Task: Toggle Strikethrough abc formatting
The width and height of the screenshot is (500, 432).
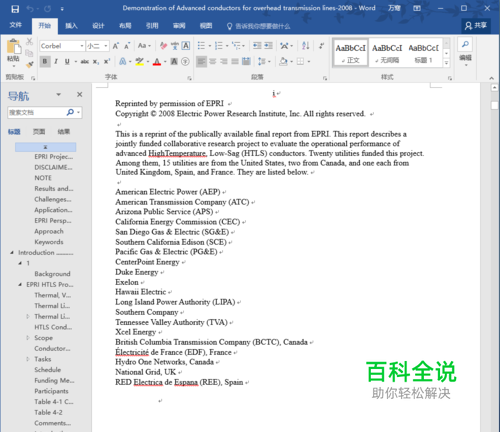Action: click(x=85, y=61)
